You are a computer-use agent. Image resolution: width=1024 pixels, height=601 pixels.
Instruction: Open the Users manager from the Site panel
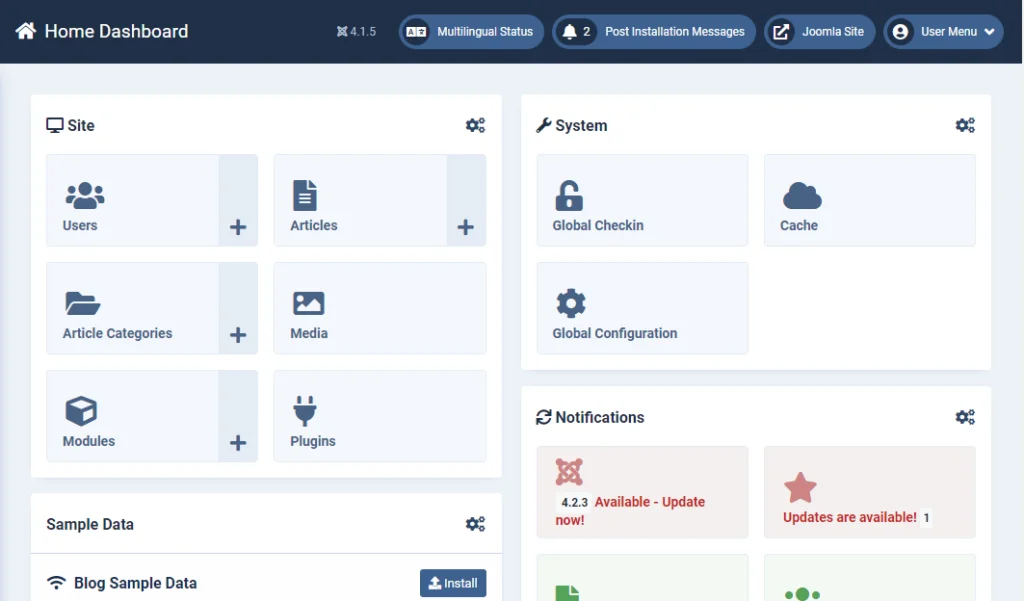point(84,197)
